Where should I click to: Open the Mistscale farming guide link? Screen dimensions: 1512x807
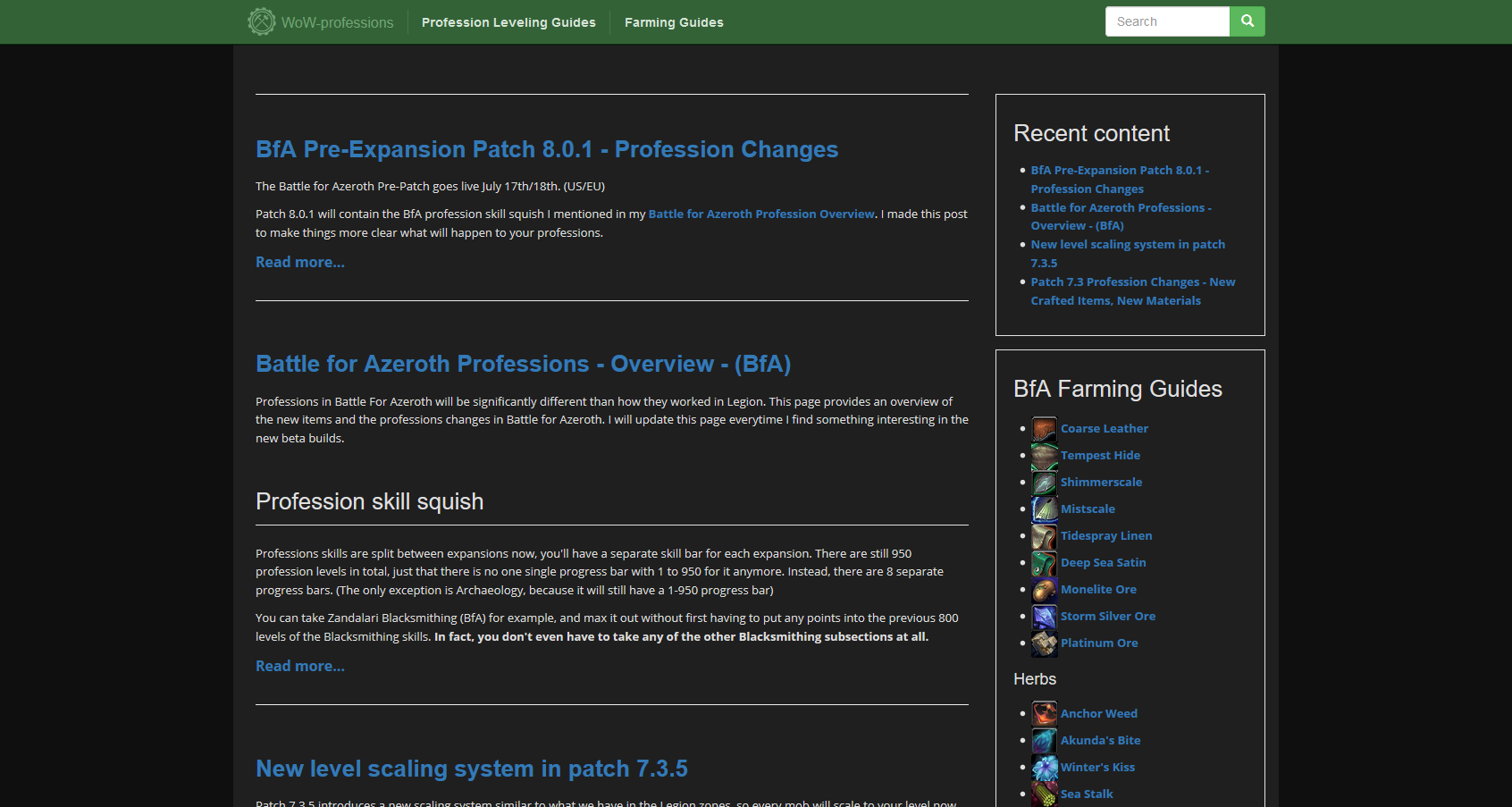pos(1088,509)
